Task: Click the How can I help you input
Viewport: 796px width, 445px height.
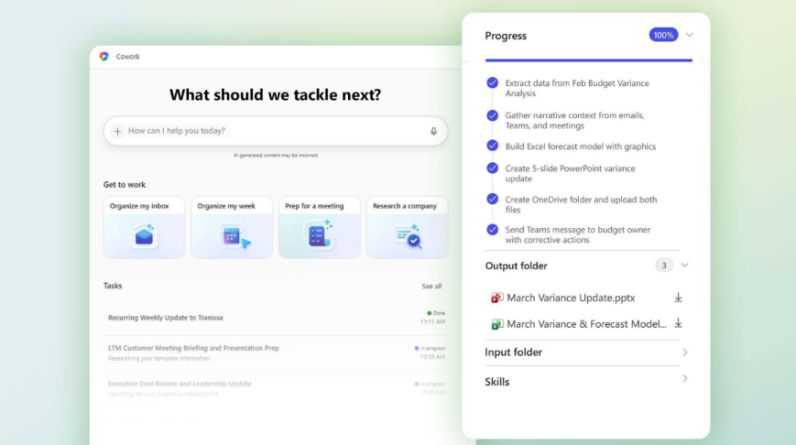Action: pyautogui.click(x=270, y=131)
